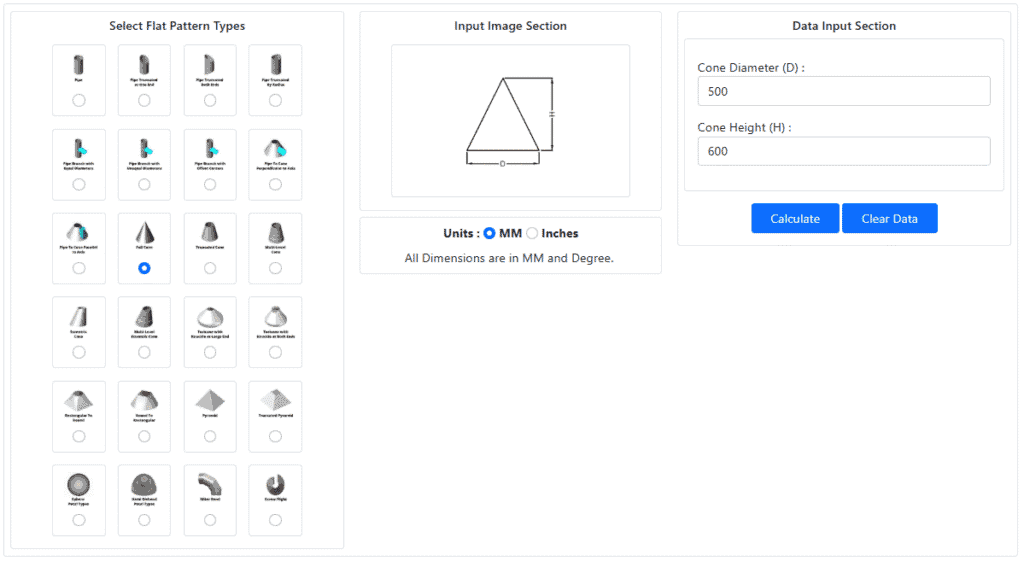
Task: Select the Multi-Level Cone radio button
Action: (276, 268)
